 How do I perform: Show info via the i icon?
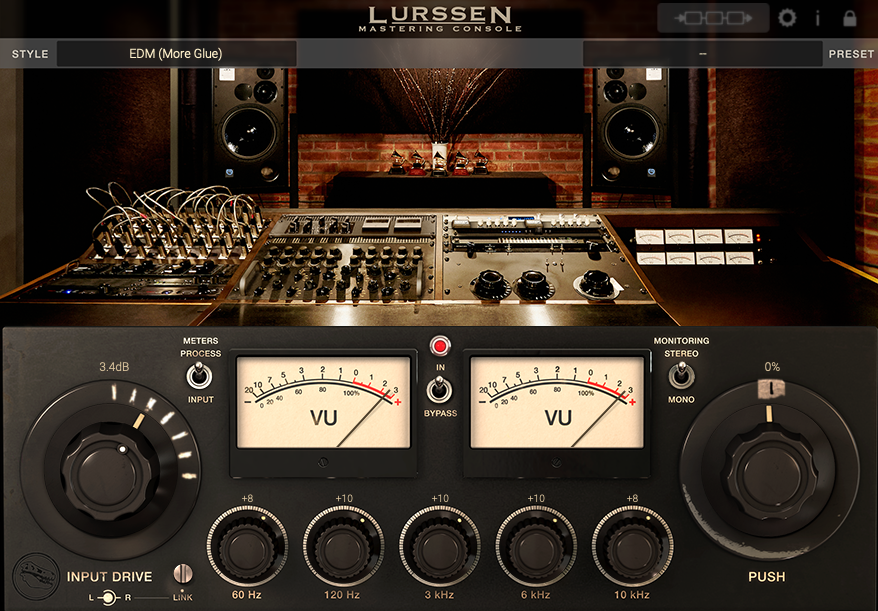pyautogui.click(x=818, y=18)
